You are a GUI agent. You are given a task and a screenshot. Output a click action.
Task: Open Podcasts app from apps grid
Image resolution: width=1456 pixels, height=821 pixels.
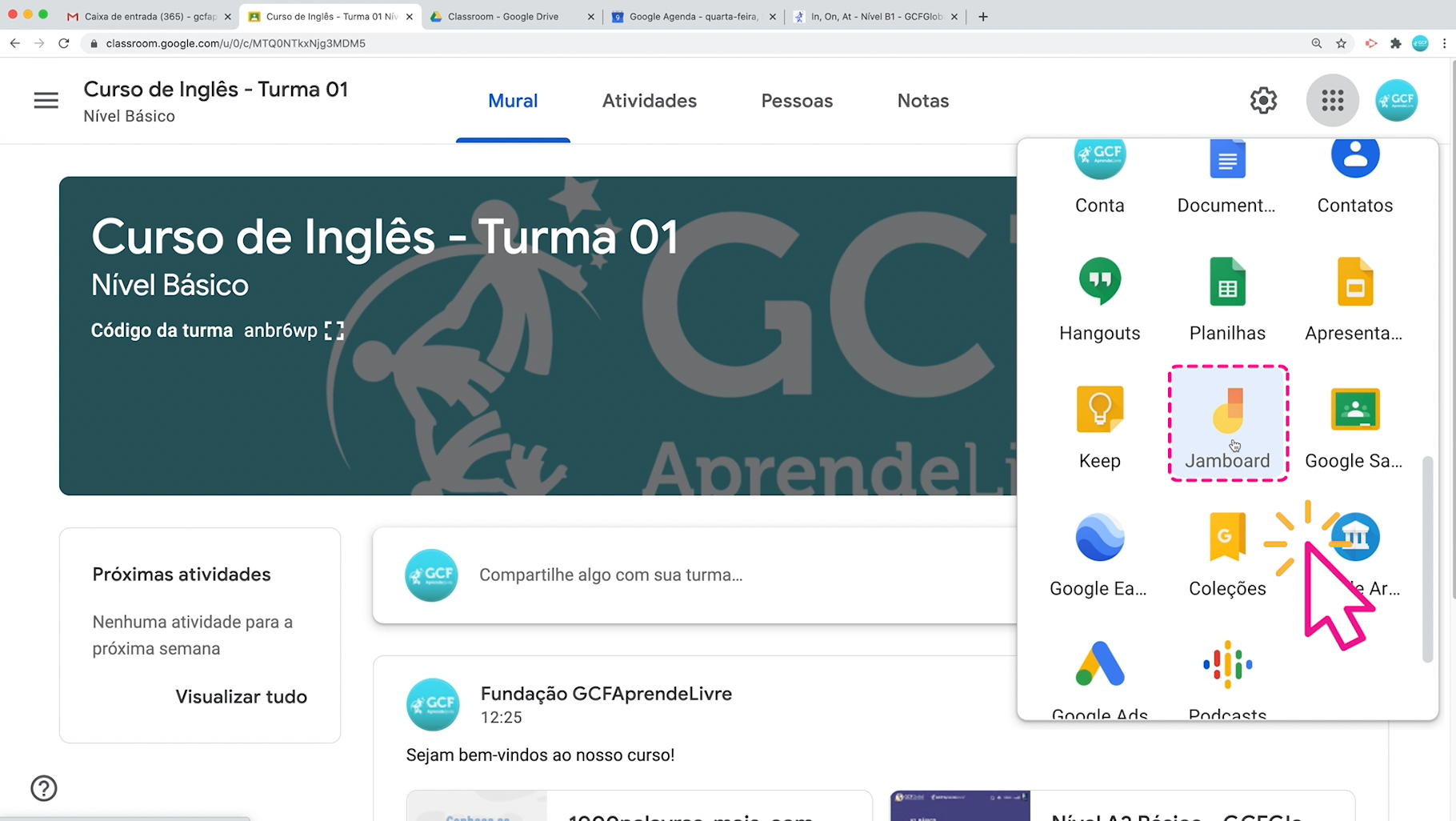[1226, 679]
